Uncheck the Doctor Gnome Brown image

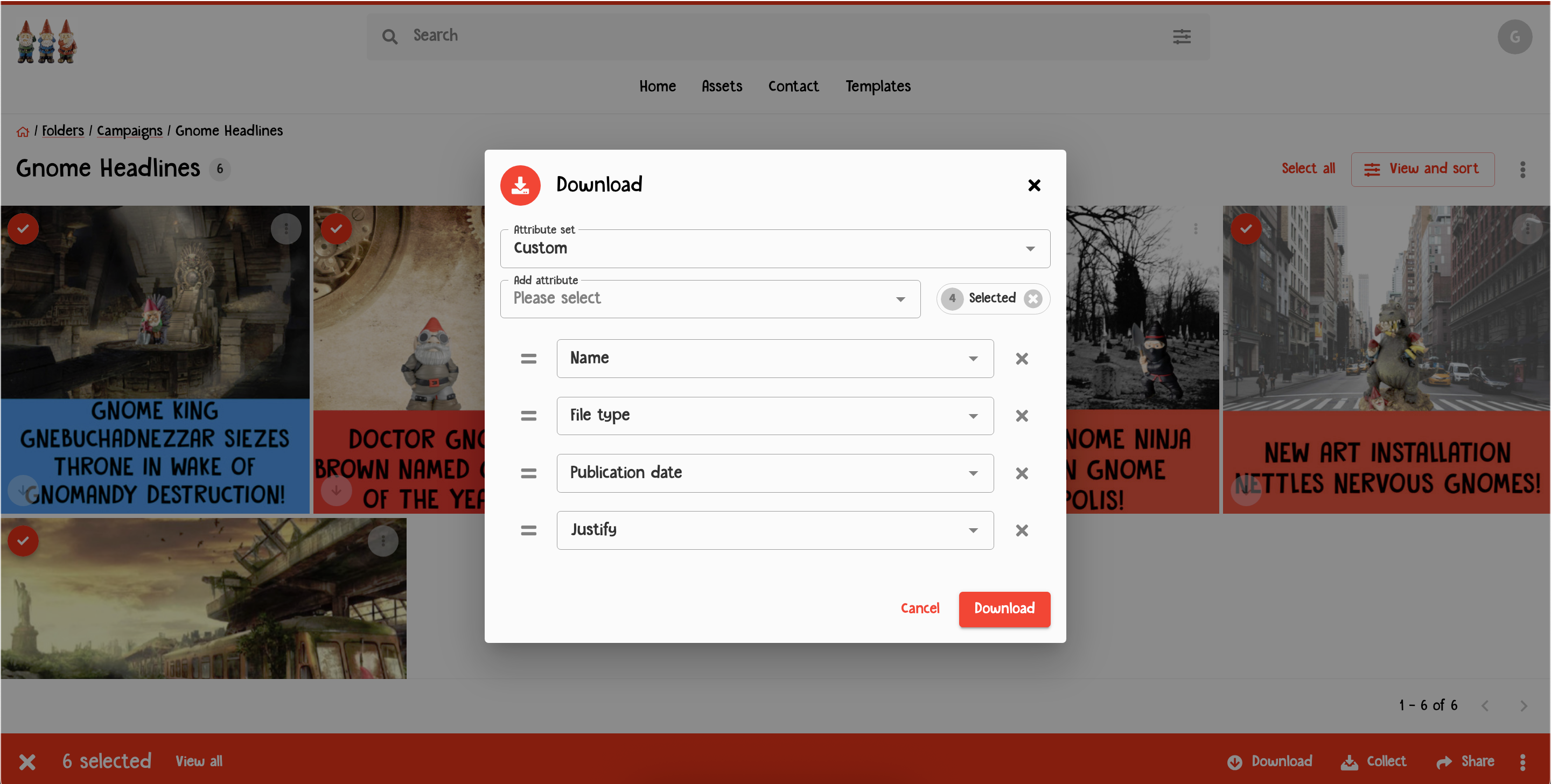tap(336, 229)
